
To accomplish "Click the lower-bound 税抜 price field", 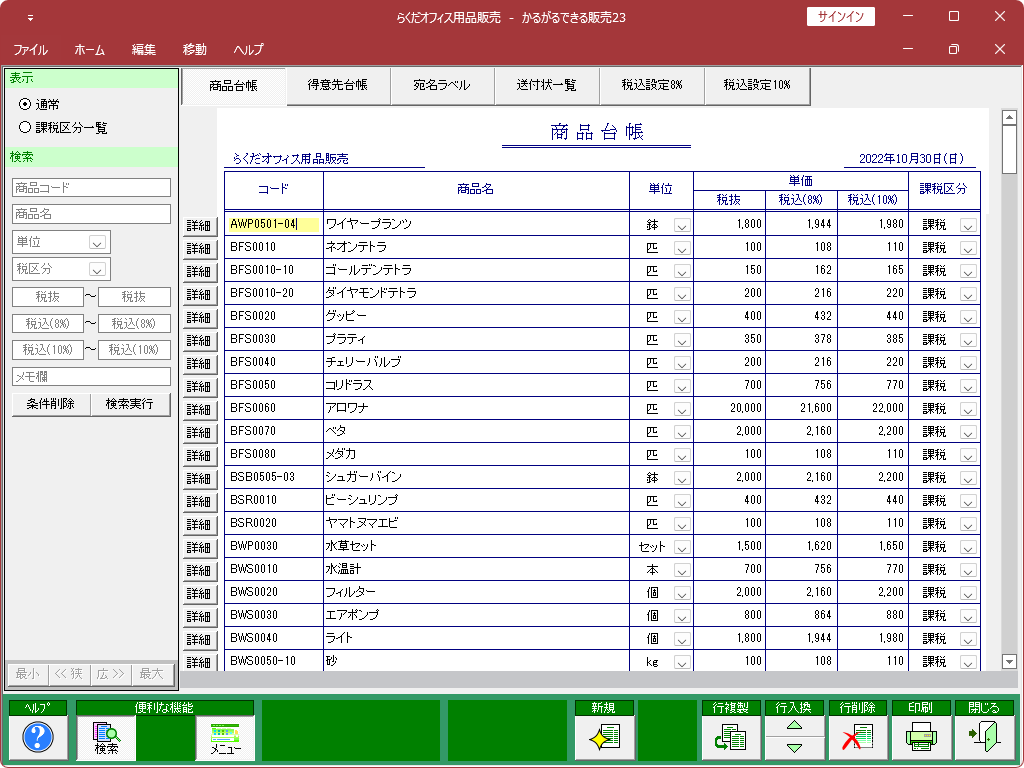I will [48, 296].
